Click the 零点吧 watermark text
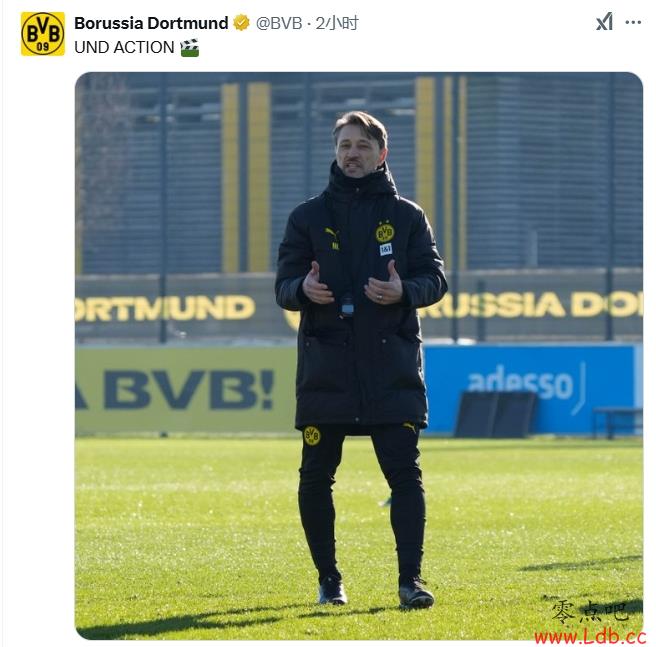This screenshot has width=656, height=647. pos(590,612)
